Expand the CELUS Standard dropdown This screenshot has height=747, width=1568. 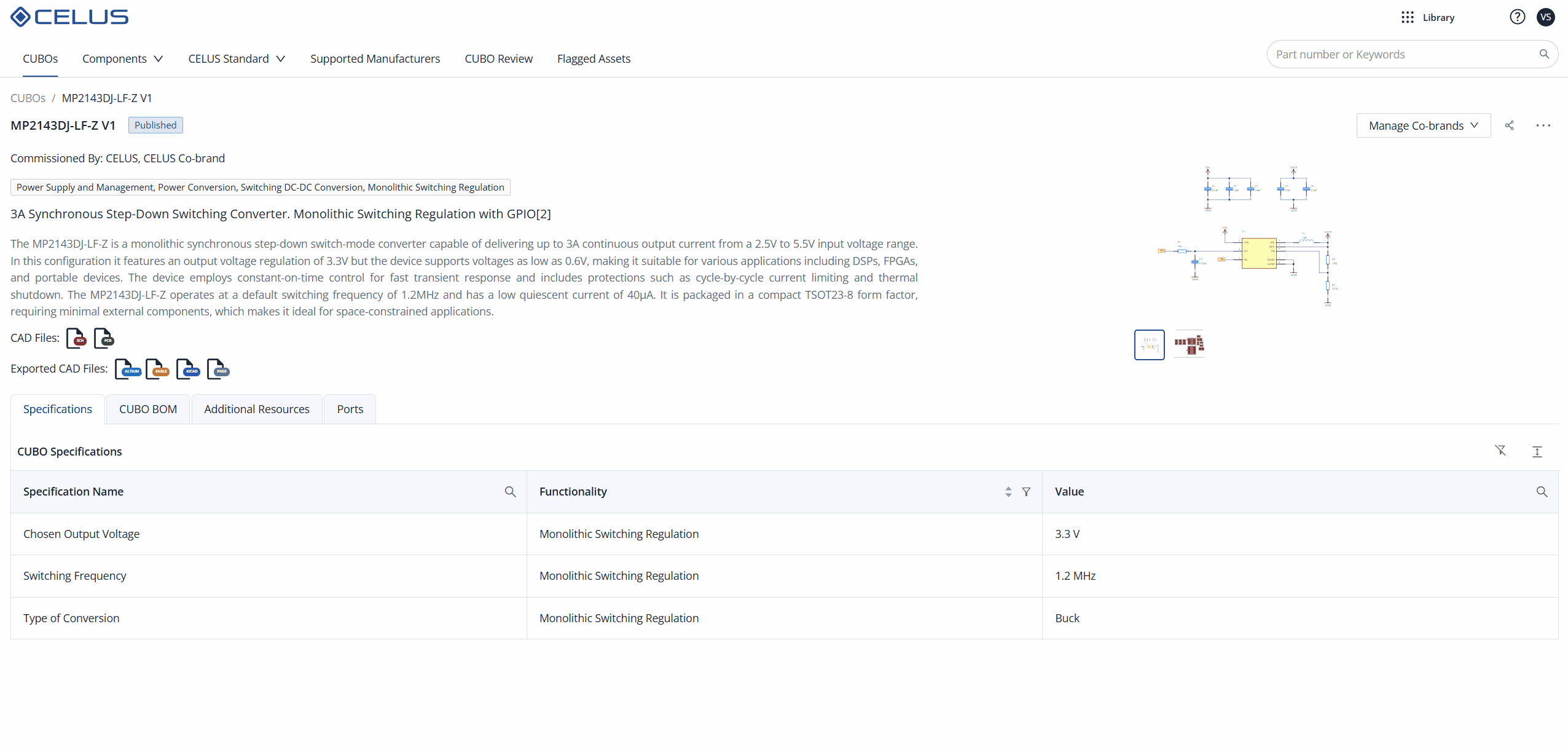pyautogui.click(x=237, y=58)
